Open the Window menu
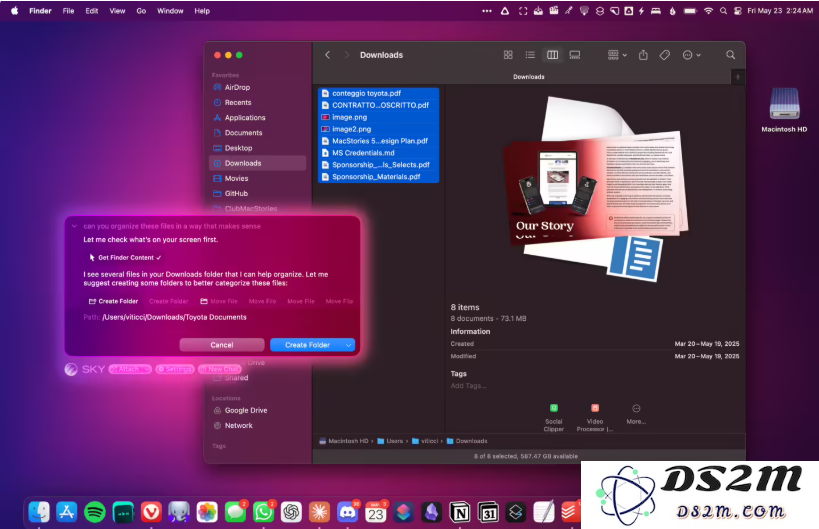The height and width of the screenshot is (529, 819). 170,10
